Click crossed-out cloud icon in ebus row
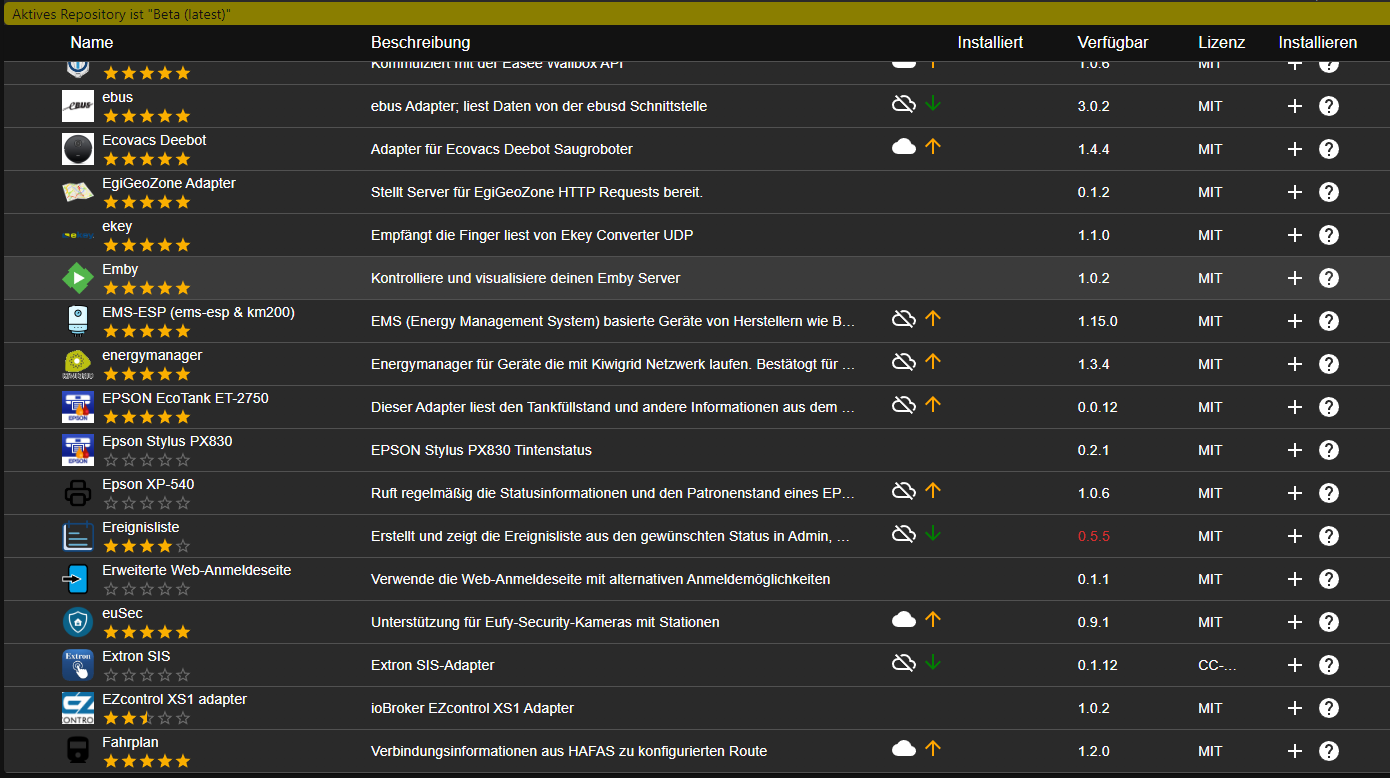The height and width of the screenshot is (778, 1390). click(x=904, y=103)
